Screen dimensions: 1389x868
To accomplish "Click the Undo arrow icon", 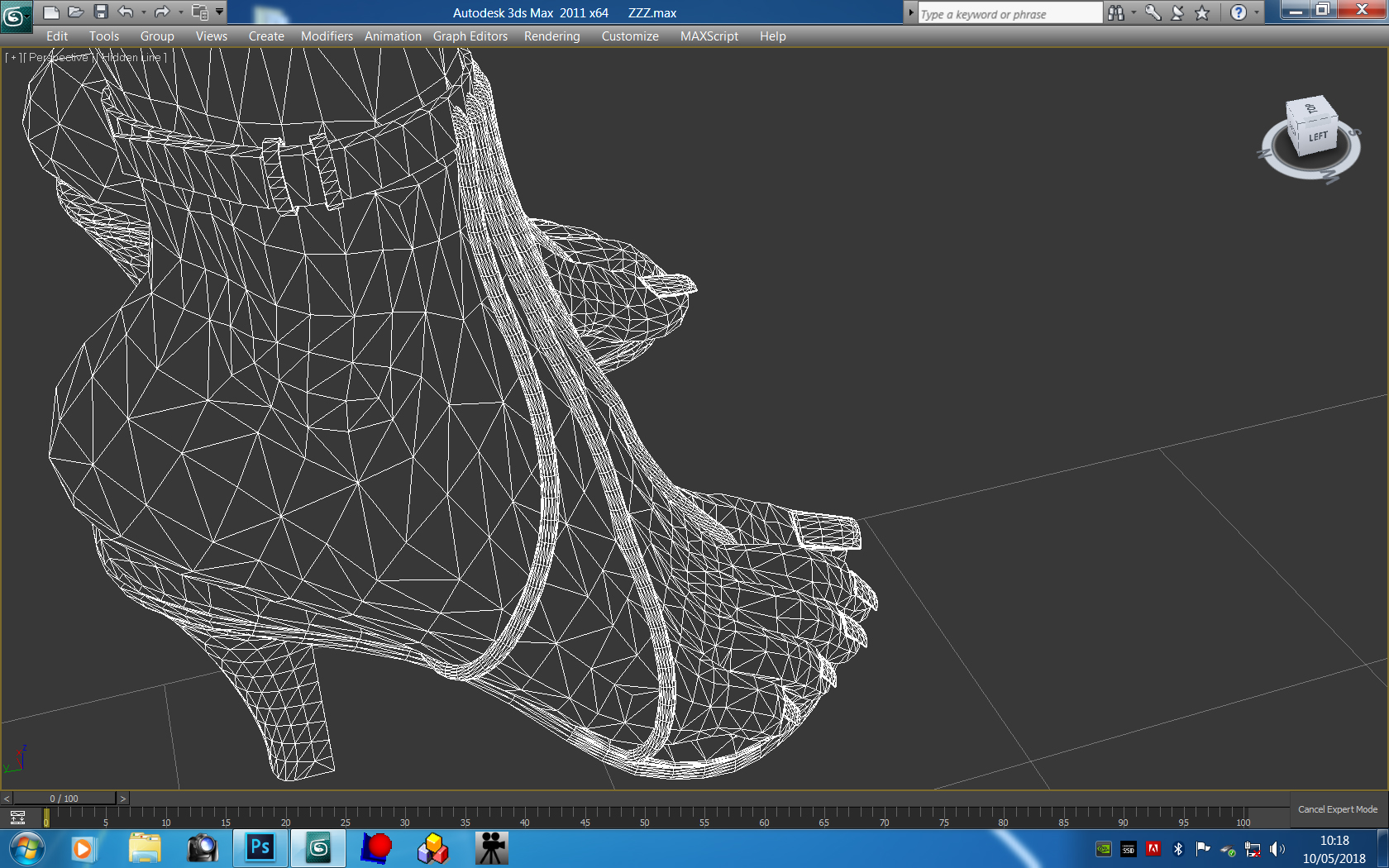I will coord(126,12).
